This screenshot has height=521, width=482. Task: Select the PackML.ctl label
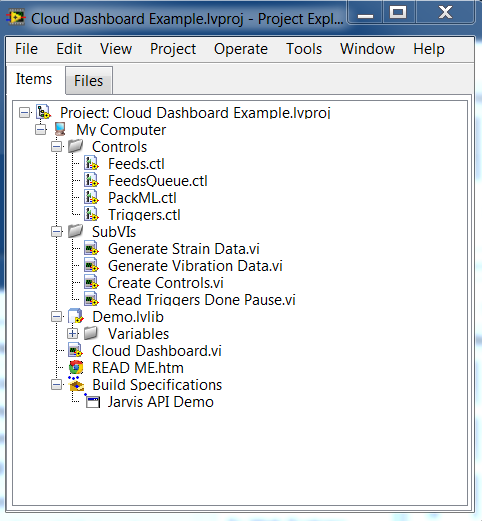pos(142,198)
